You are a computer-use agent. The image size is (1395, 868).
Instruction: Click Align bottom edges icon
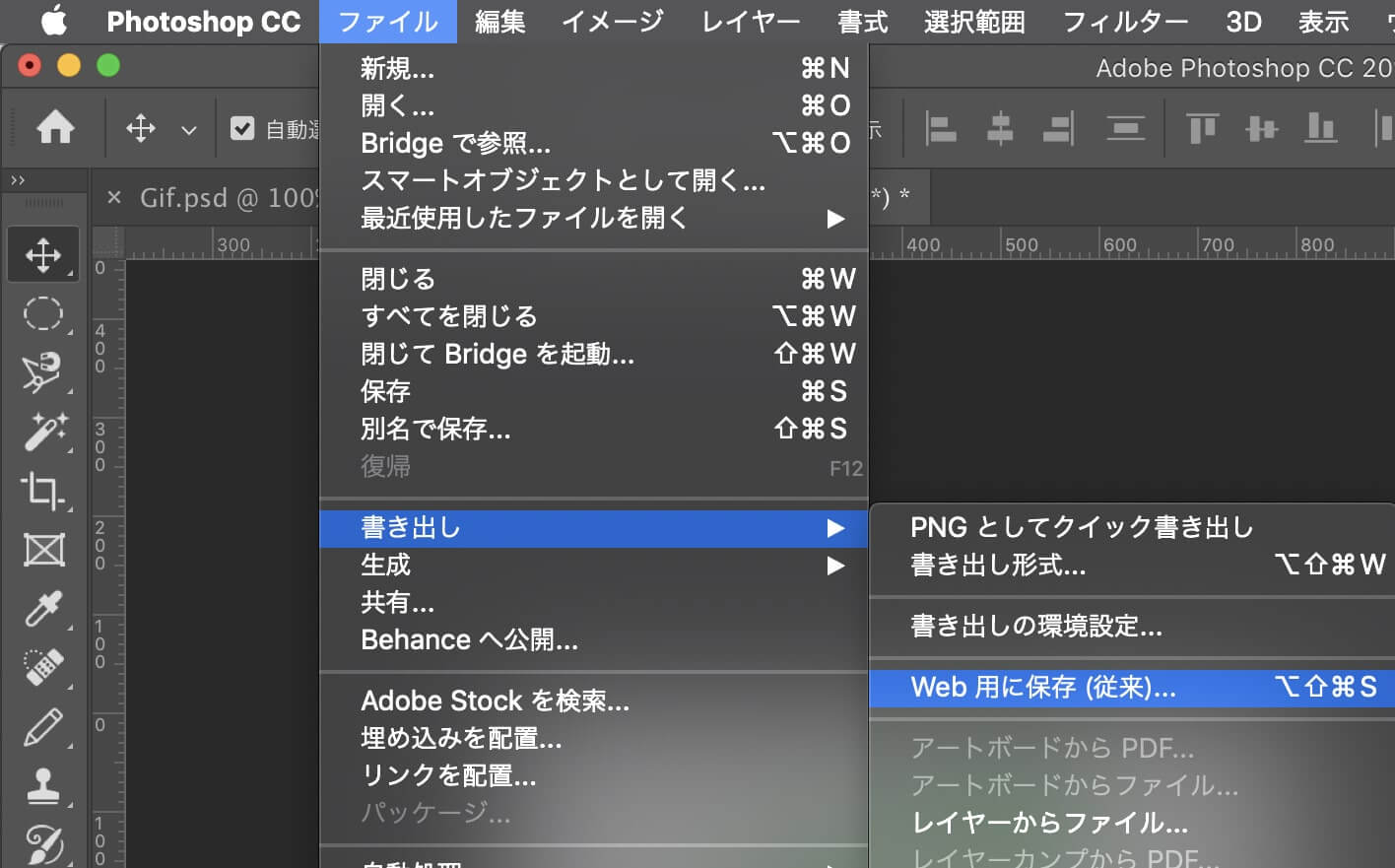1320,128
